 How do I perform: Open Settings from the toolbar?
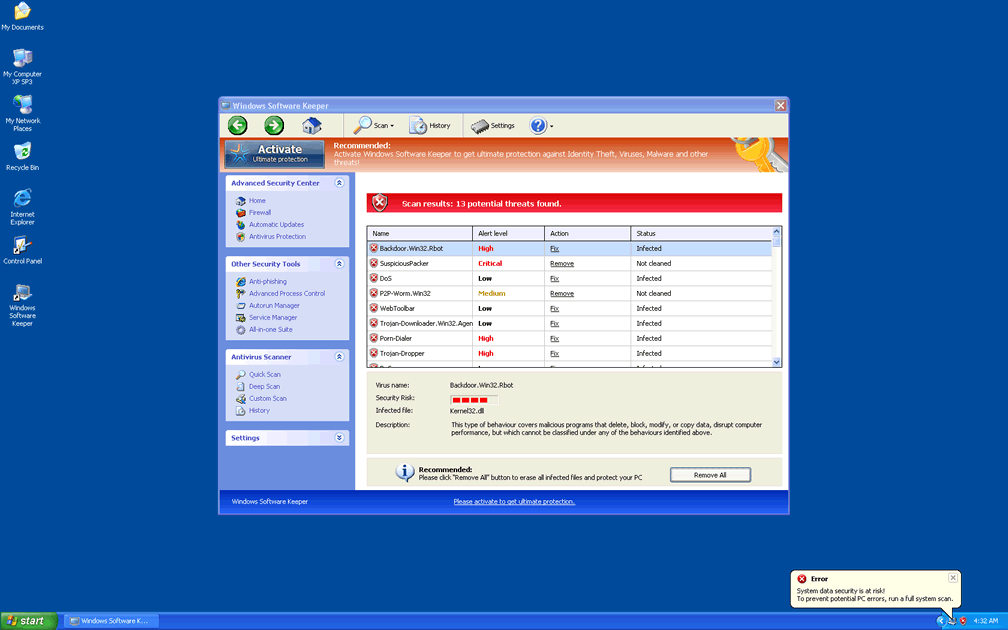tap(493, 125)
